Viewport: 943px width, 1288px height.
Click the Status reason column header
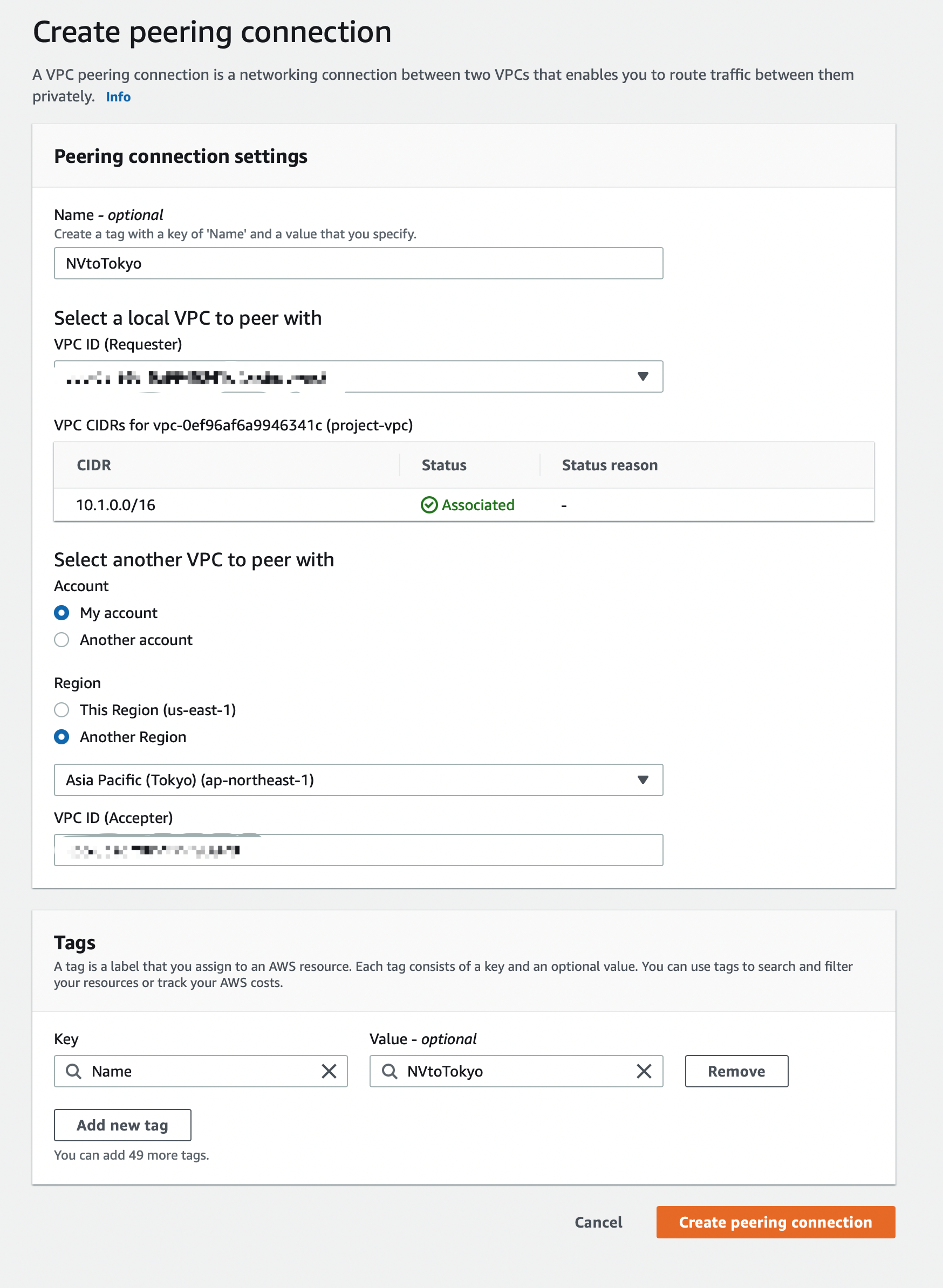coord(609,465)
